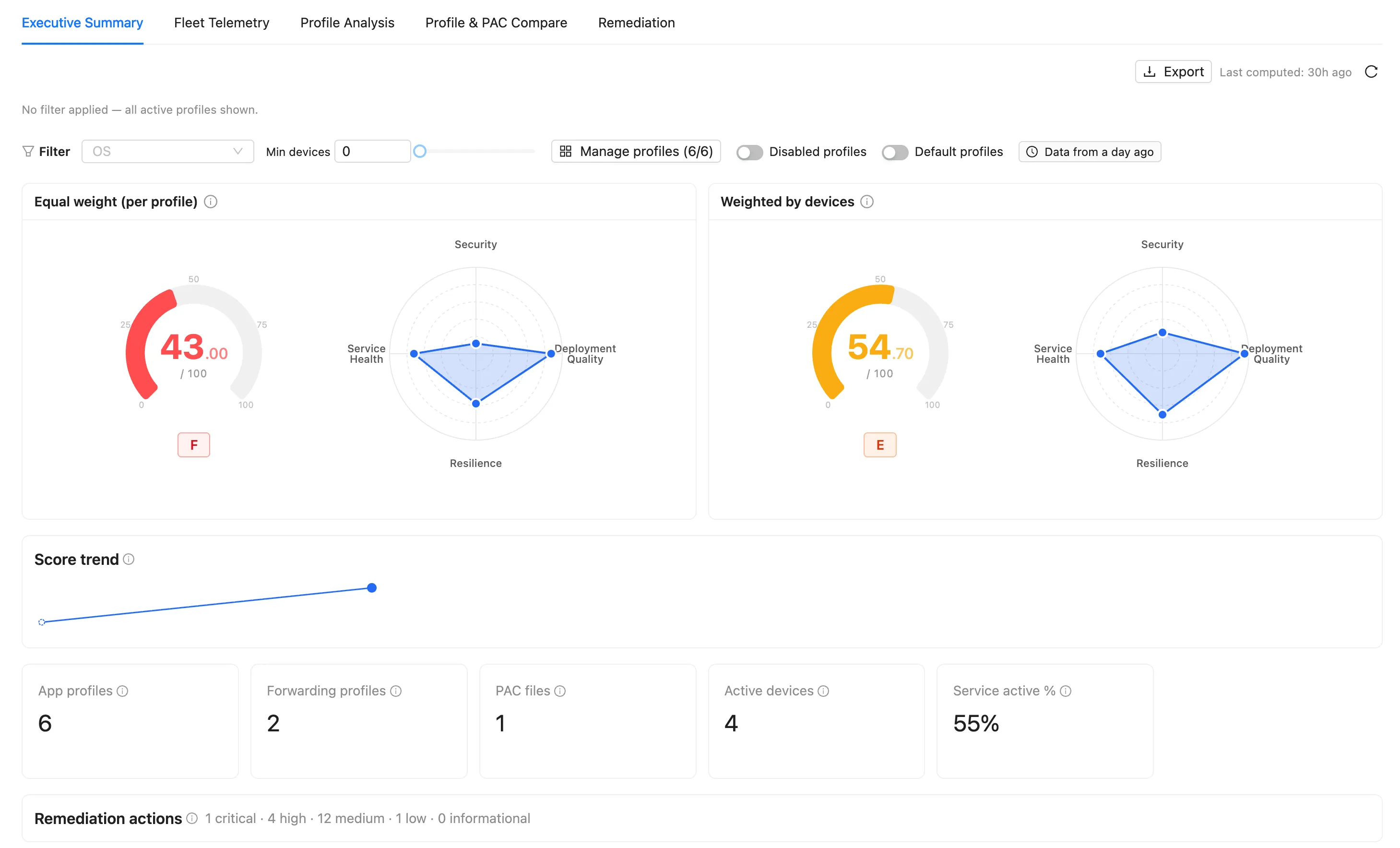The width and height of the screenshot is (1400, 848).
Task: Click the Security point on Weighted radar
Action: (x=1163, y=333)
